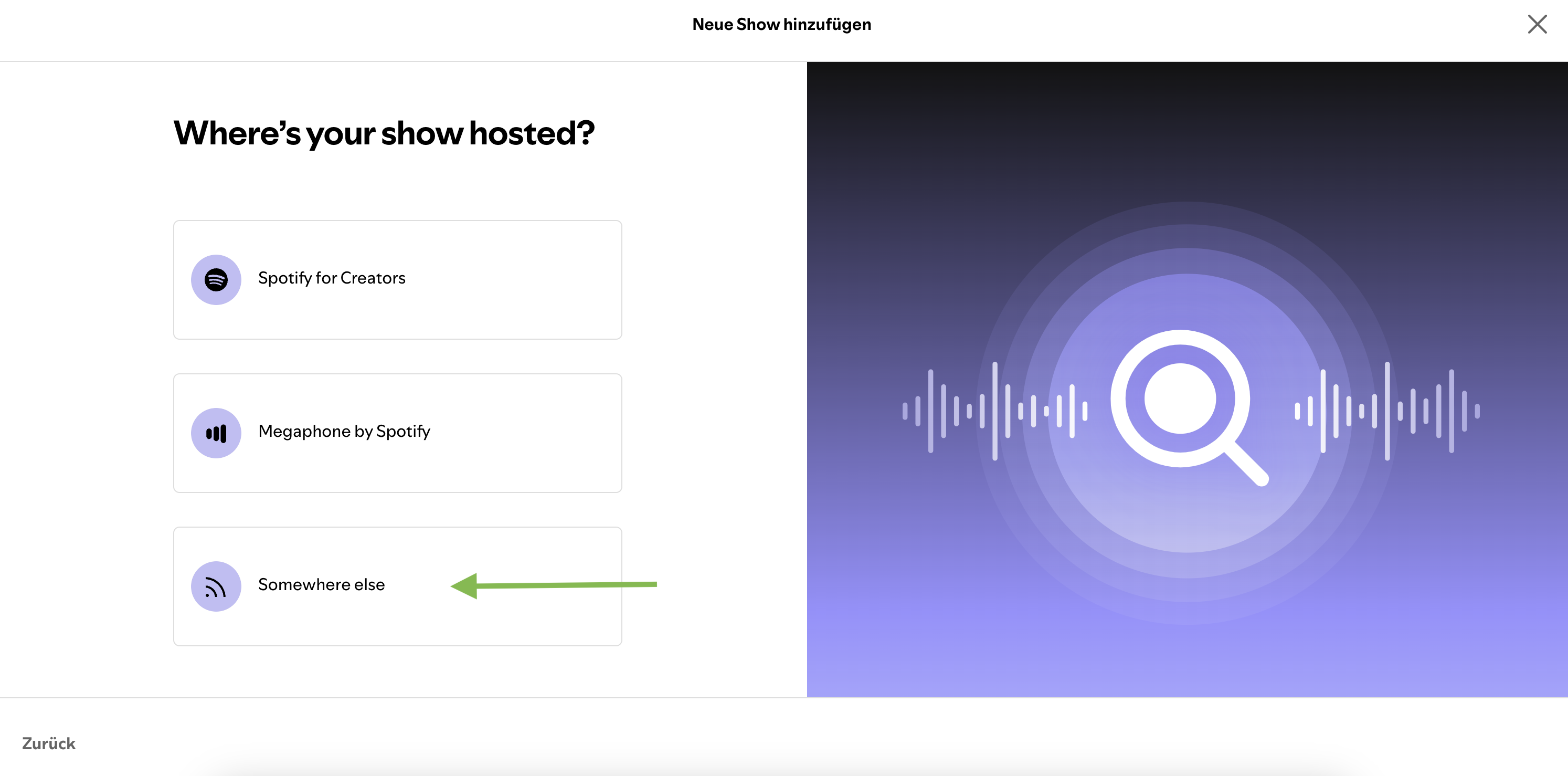Choose Somewhere else hosting option

pyautogui.click(x=397, y=586)
